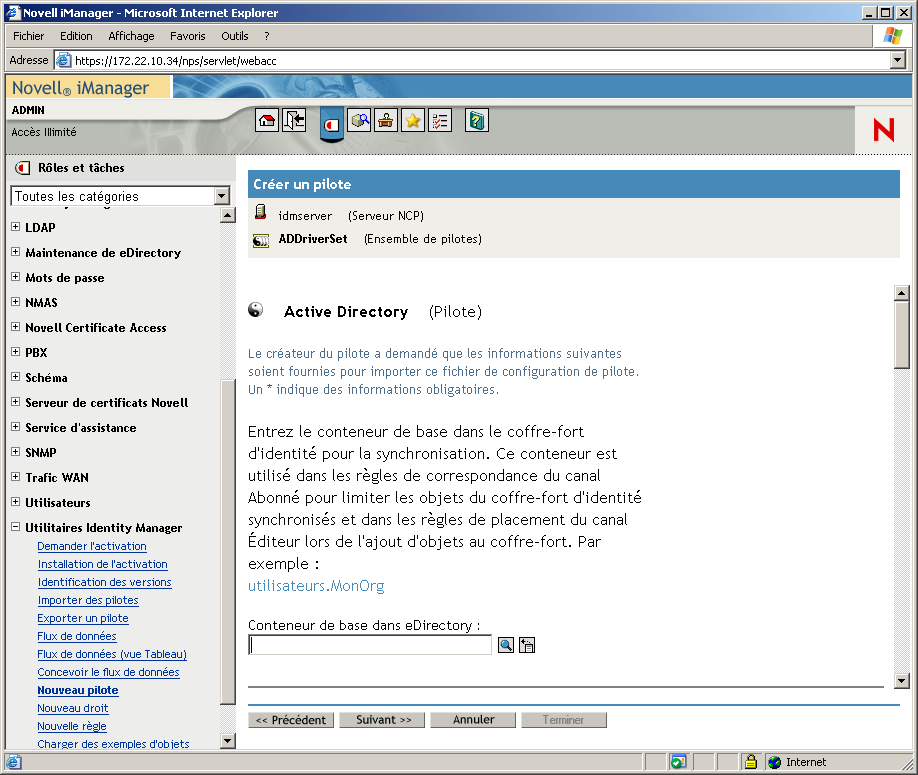Screen dimensions: 918x775
Task: Collapse the 'Utilitaires Identity Manager' category
Action: coord(15,527)
